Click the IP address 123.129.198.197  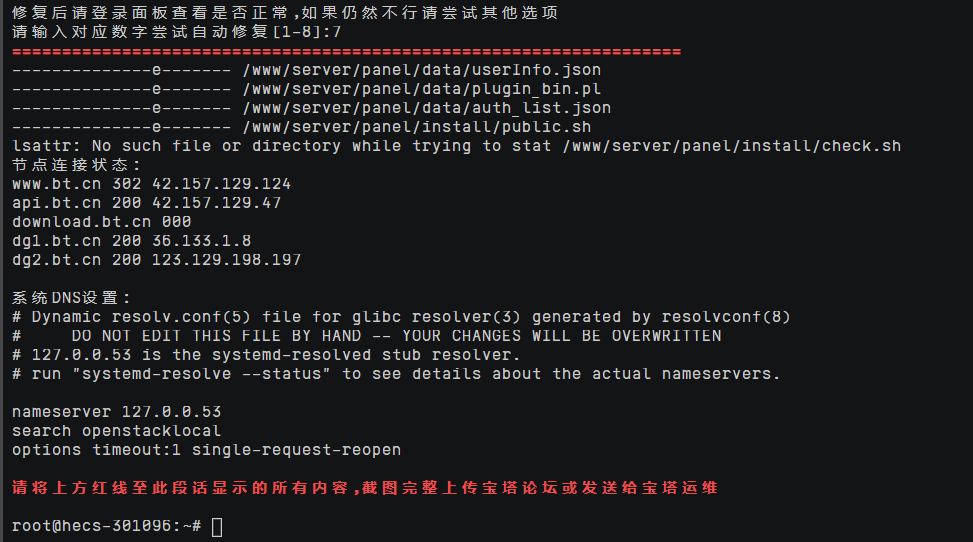pos(226,260)
